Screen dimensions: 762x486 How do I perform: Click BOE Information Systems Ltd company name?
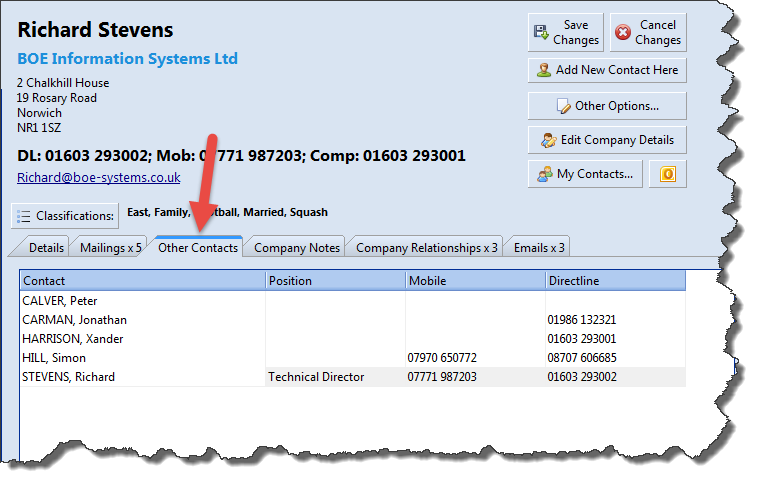pyautogui.click(x=127, y=59)
